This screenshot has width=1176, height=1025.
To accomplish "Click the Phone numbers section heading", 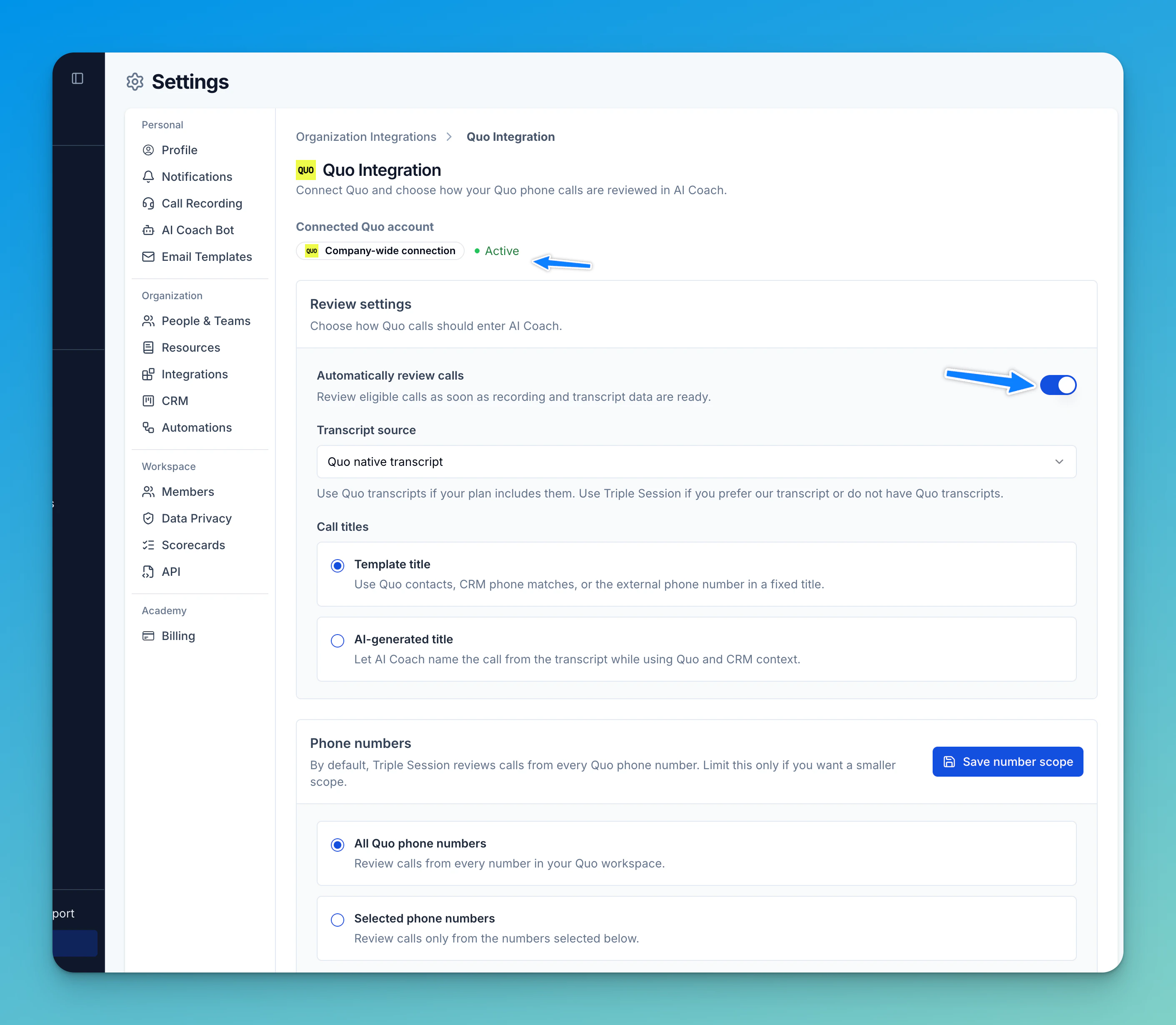I will tap(360, 743).
